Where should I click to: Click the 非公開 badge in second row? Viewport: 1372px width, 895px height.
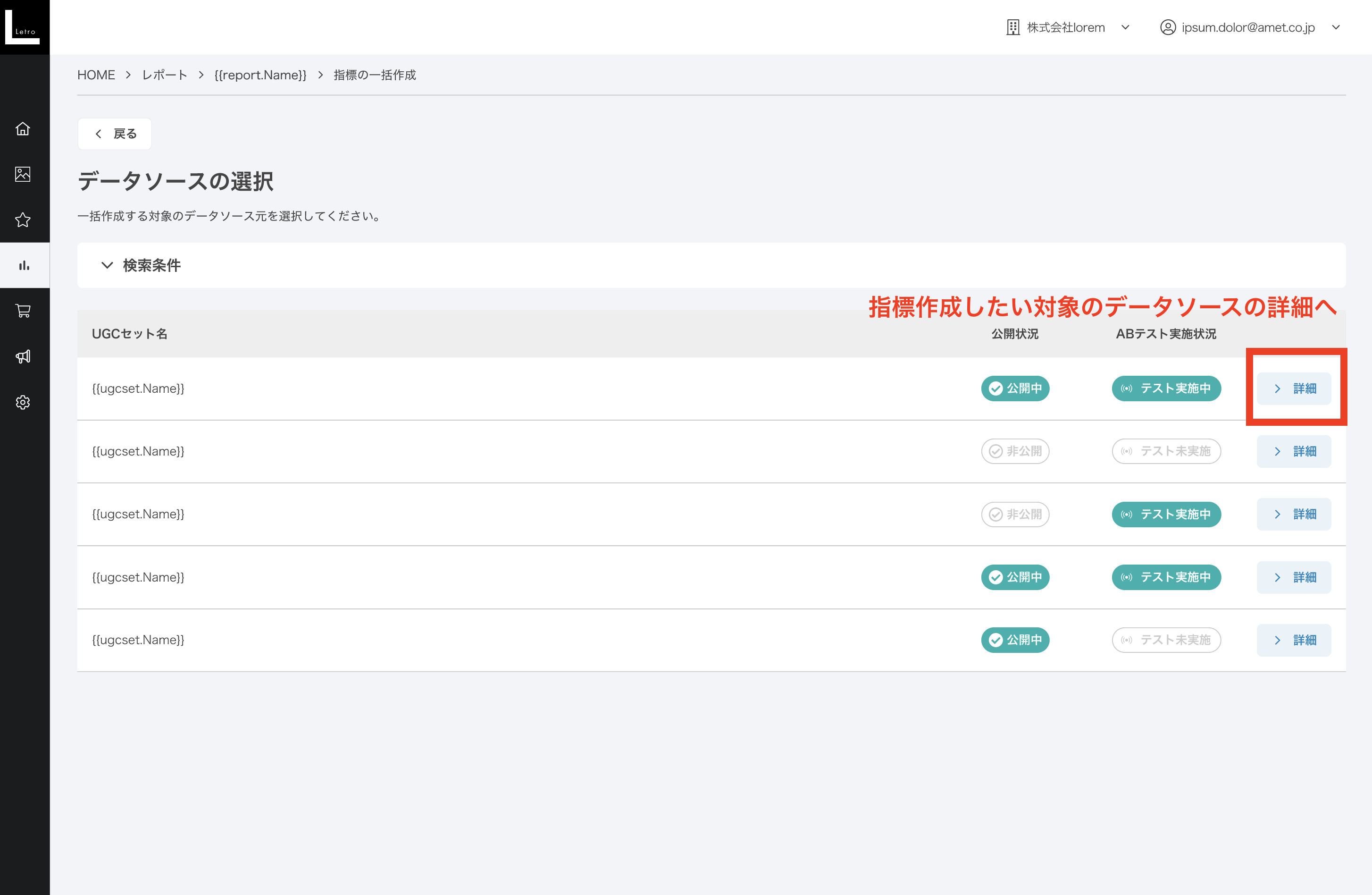coord(1014,451)
